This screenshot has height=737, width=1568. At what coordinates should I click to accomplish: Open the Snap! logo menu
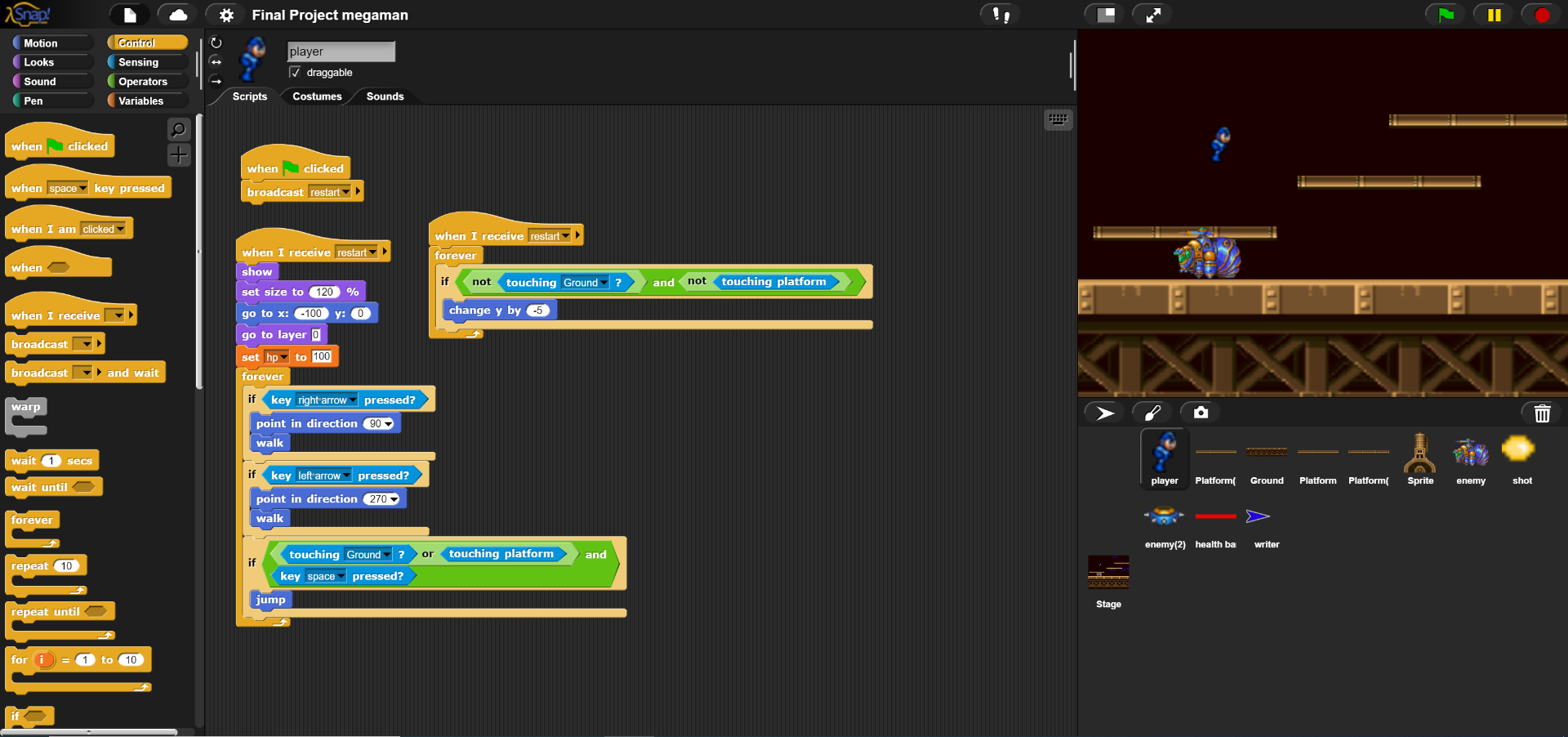[x=29, y=14]
